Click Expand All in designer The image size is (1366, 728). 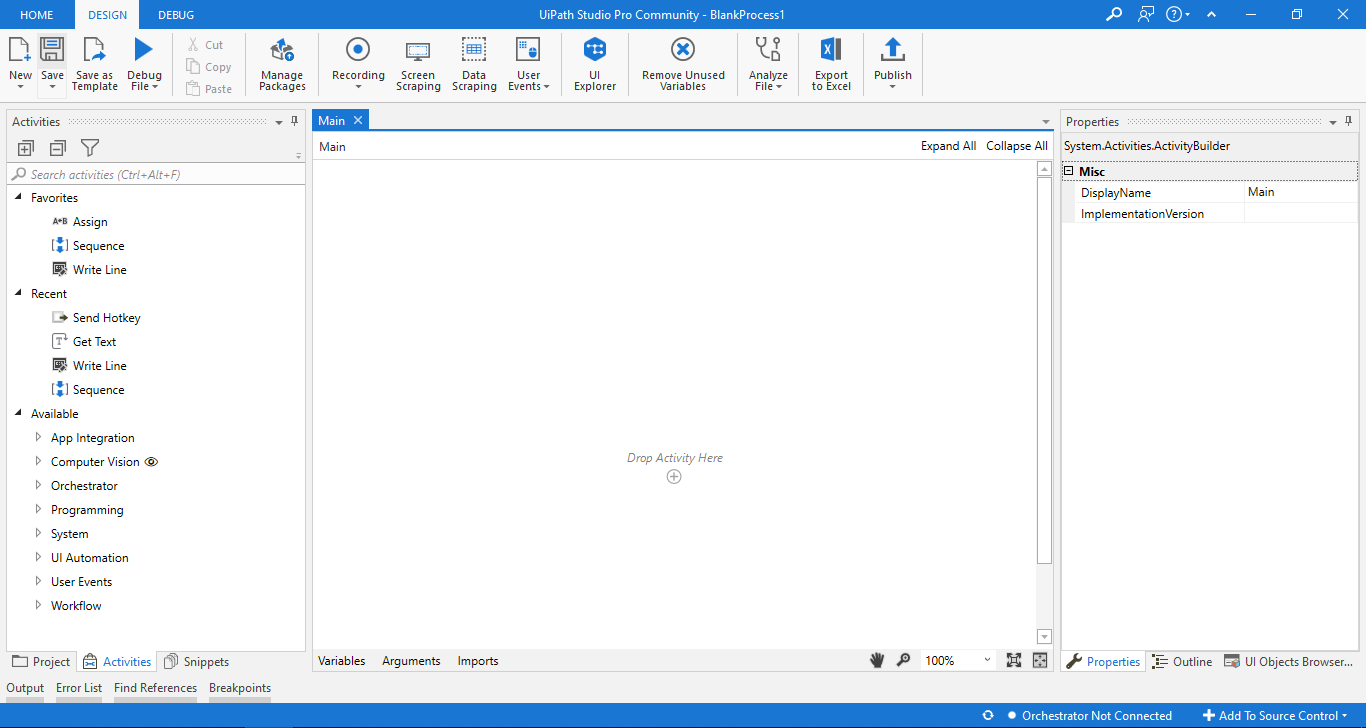tap(948, 146)
